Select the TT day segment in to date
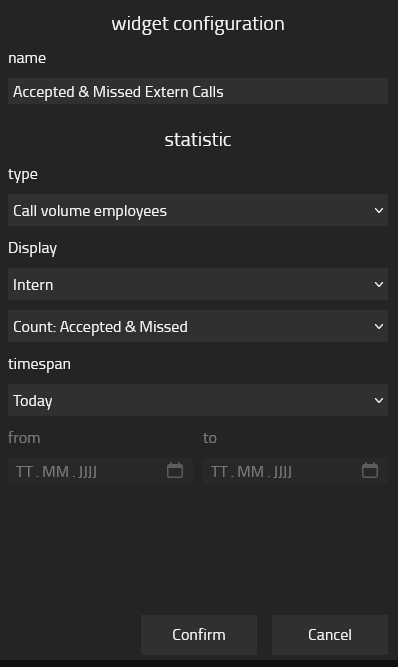 [219, 471]
